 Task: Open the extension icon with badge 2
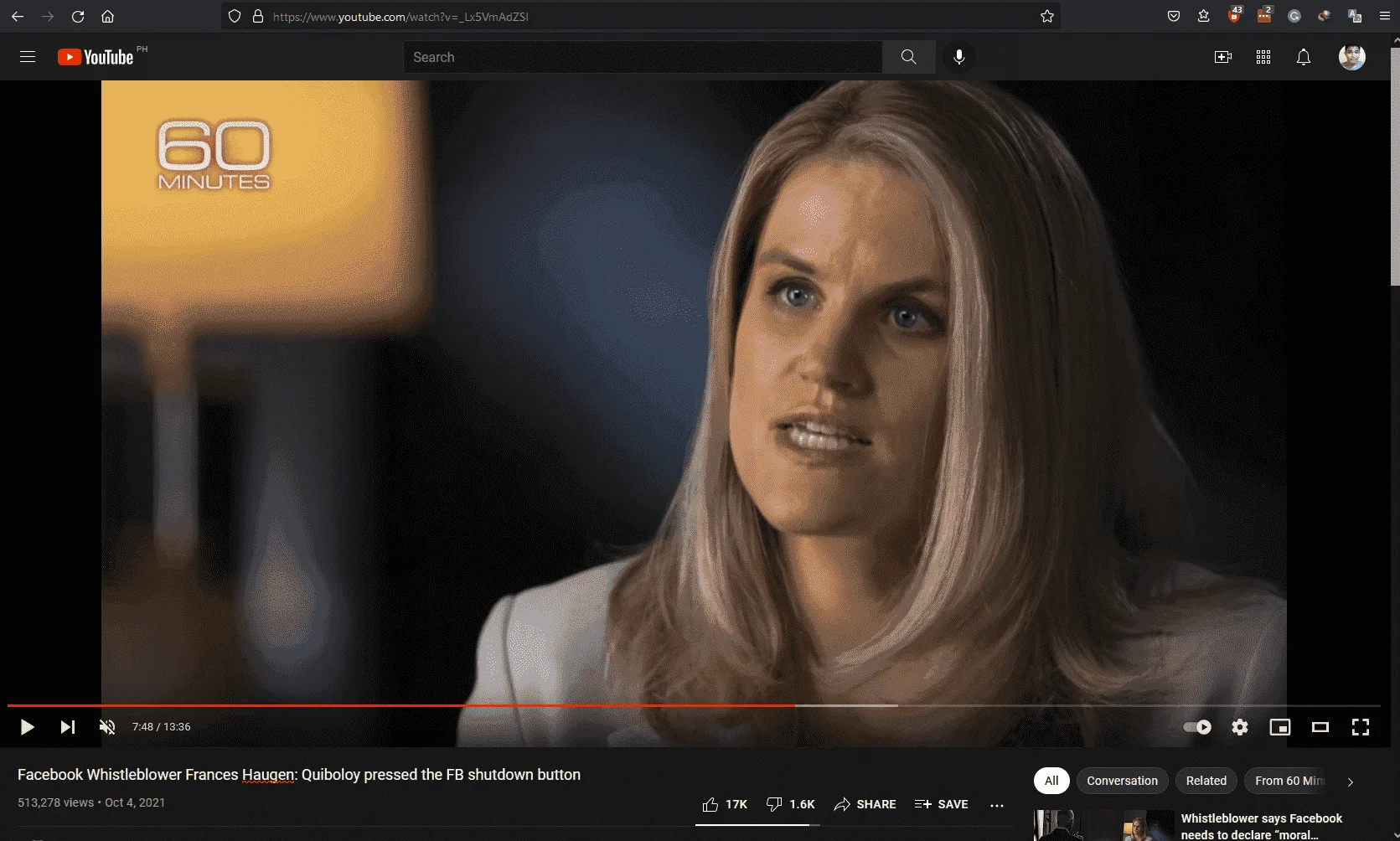pyautogui.click(x=1264, y=15)
